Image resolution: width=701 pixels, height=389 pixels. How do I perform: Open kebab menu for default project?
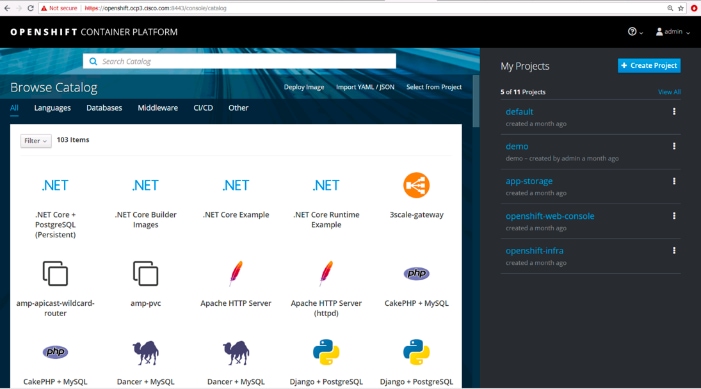point(674,111)
